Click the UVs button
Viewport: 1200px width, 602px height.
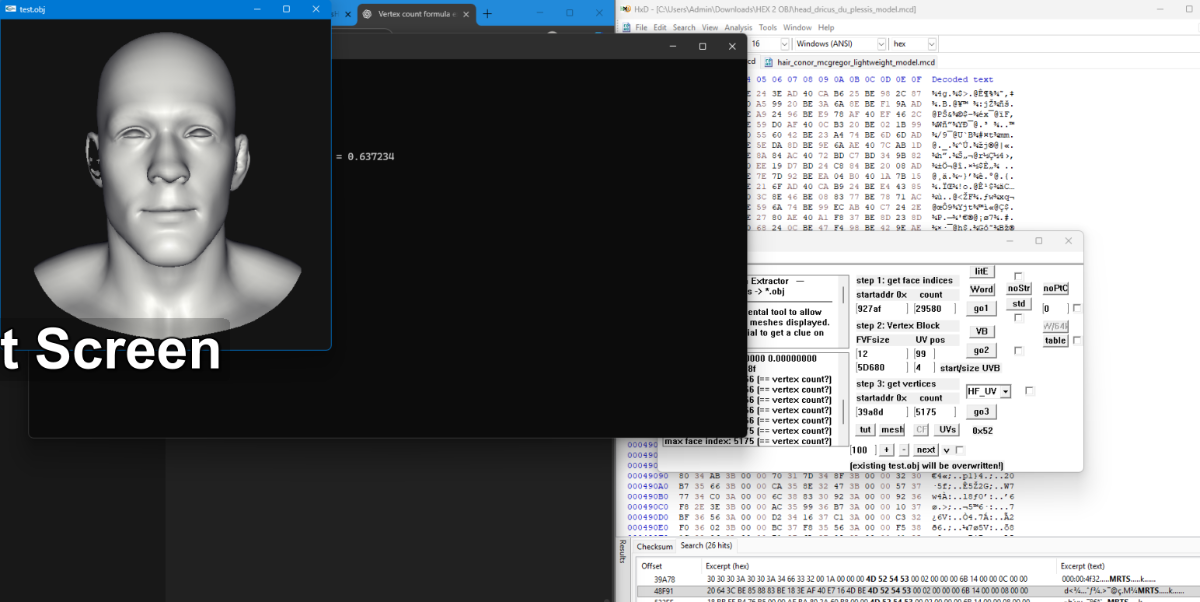tap(946, 430)
